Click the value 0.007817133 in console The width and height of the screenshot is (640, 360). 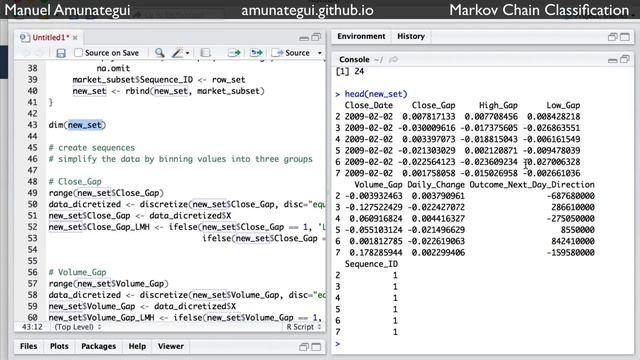pyautogui.click(x=429, y=117)
